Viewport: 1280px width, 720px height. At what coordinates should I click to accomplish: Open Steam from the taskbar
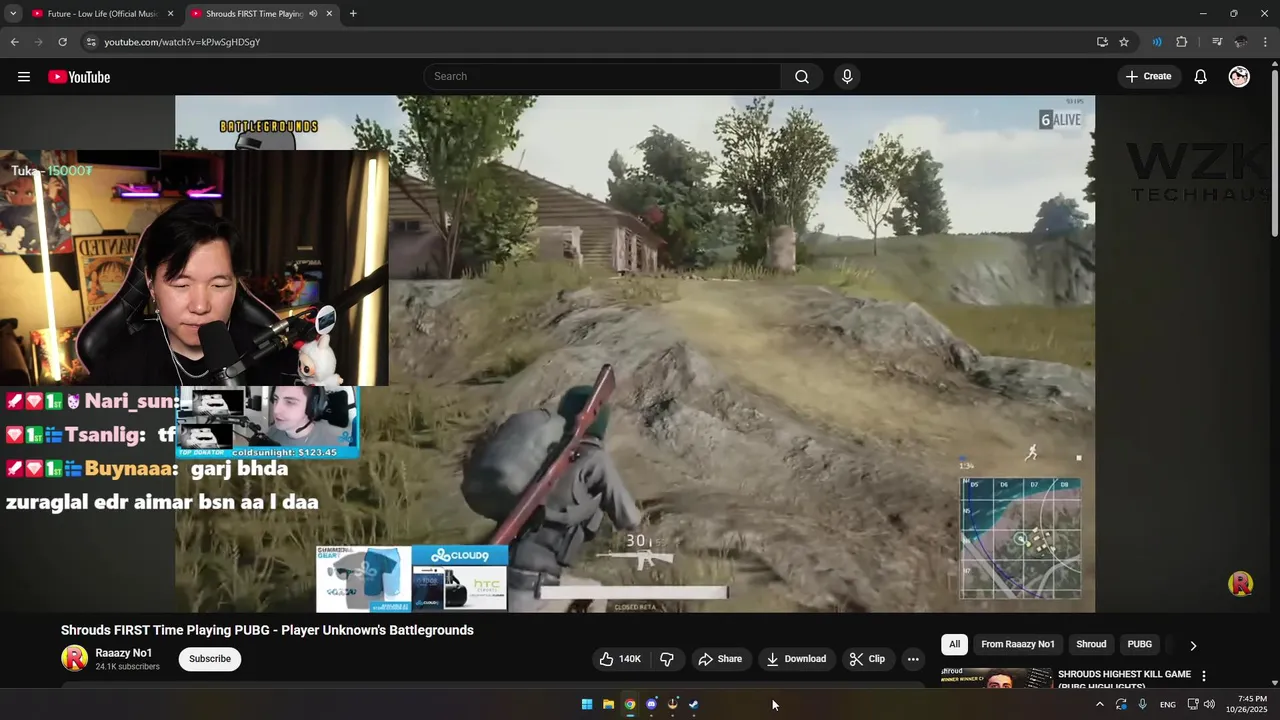pyautogui.click(x=694, y=704)
